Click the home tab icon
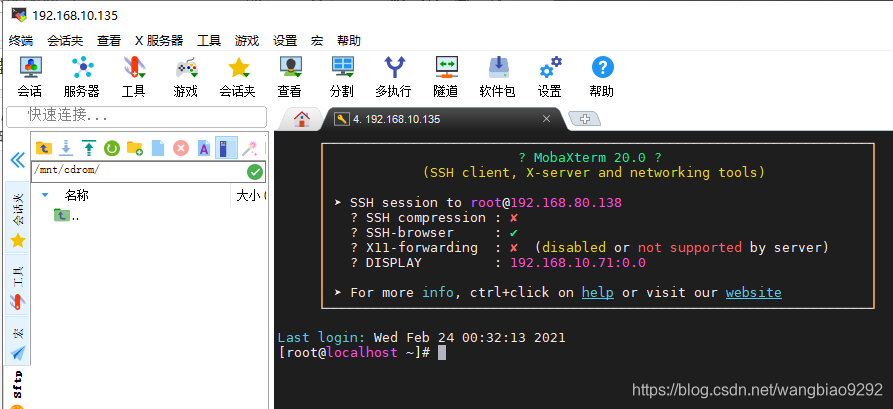The width and height of the screenshot is (893, 409). pos(302,118)
